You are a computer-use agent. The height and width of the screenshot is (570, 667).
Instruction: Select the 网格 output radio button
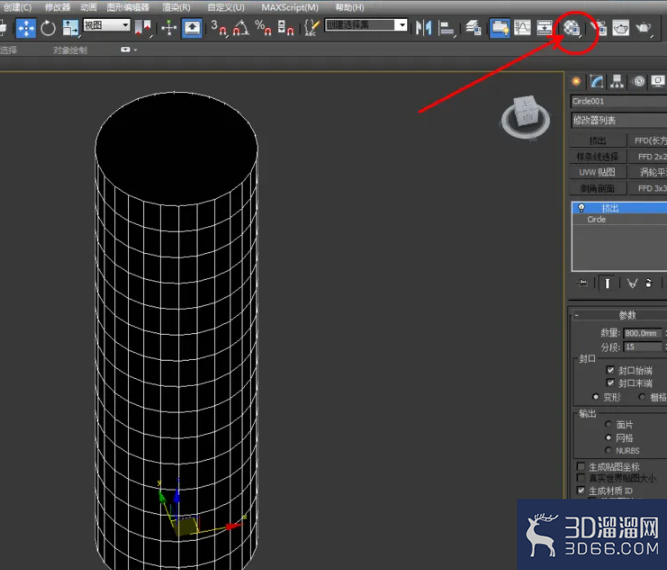point(608,437)
